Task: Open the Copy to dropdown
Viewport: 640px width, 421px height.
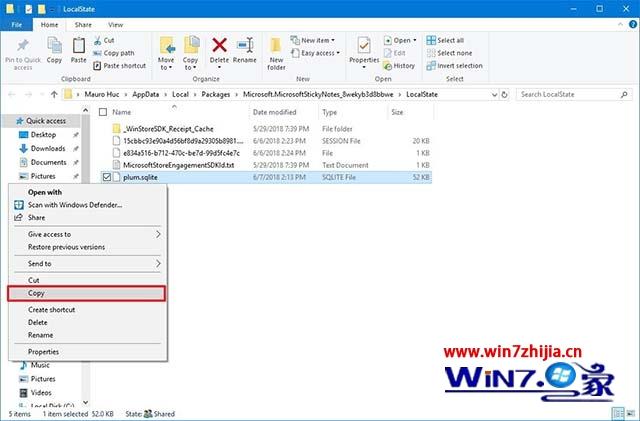Action: click(190, 68)
